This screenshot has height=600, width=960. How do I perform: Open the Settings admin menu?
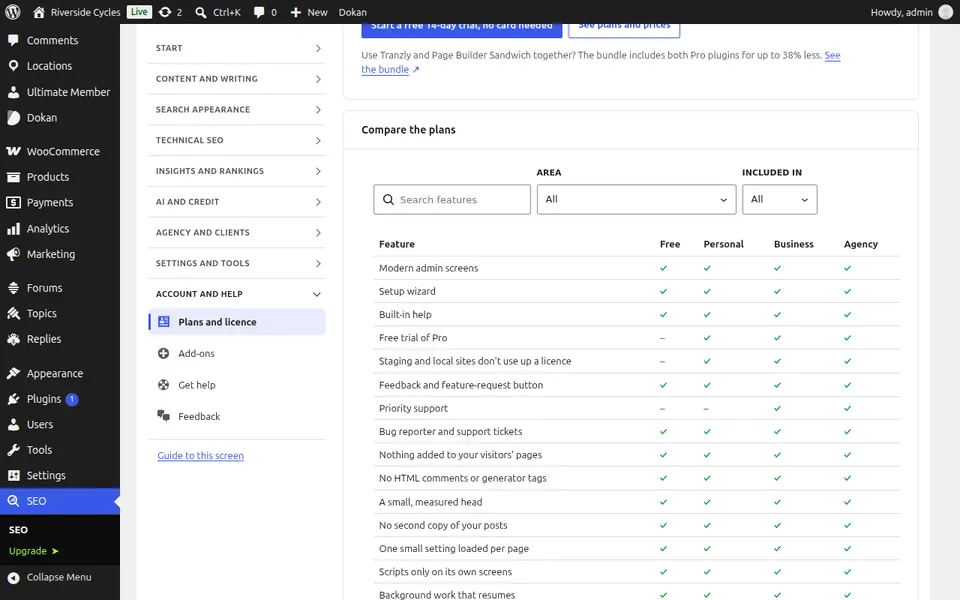pos(60,475)
